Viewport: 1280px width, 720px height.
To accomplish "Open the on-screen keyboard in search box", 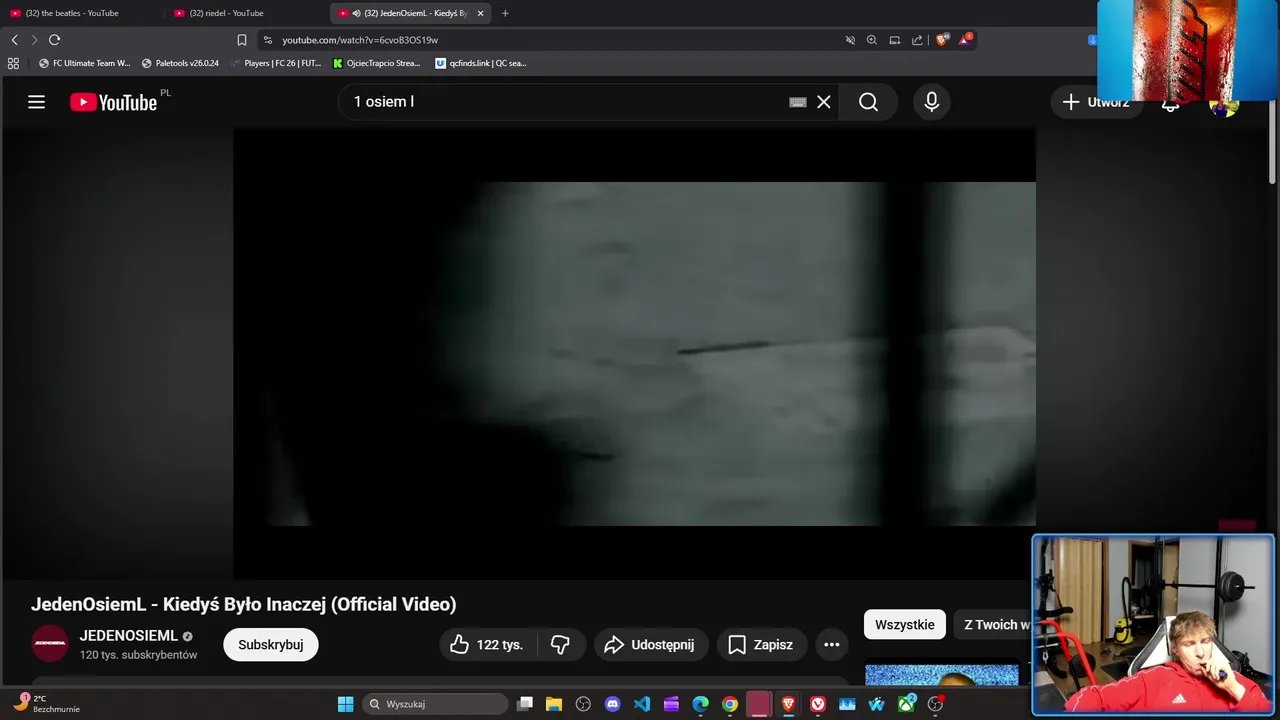I will [x=798, y=102].
